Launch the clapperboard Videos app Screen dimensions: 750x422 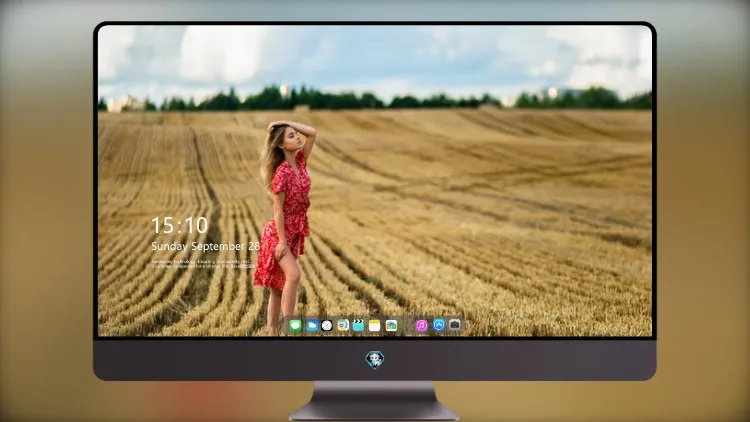pyautogui.click(x=358, y=326)
